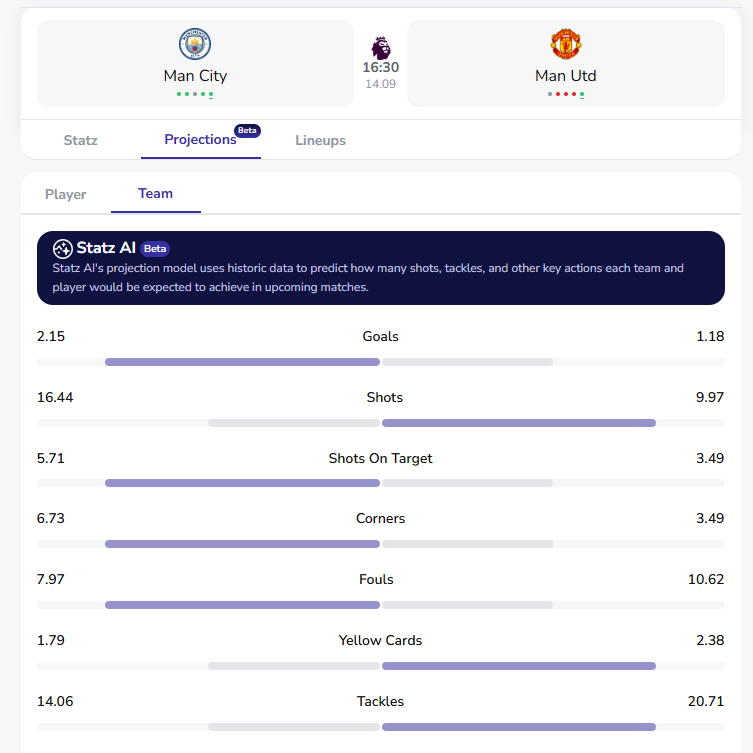Open the Man Utd team name
Image resolution: width=753 pixels, height=753 pixels.
[x=566, y=76]
